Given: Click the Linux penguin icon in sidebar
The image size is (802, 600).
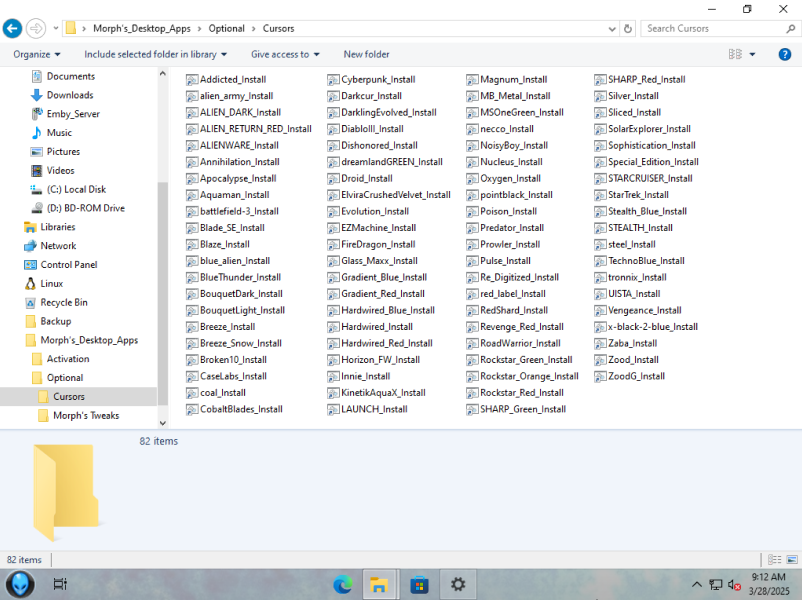Looking at the screenshot, I should tap(30, 284).
